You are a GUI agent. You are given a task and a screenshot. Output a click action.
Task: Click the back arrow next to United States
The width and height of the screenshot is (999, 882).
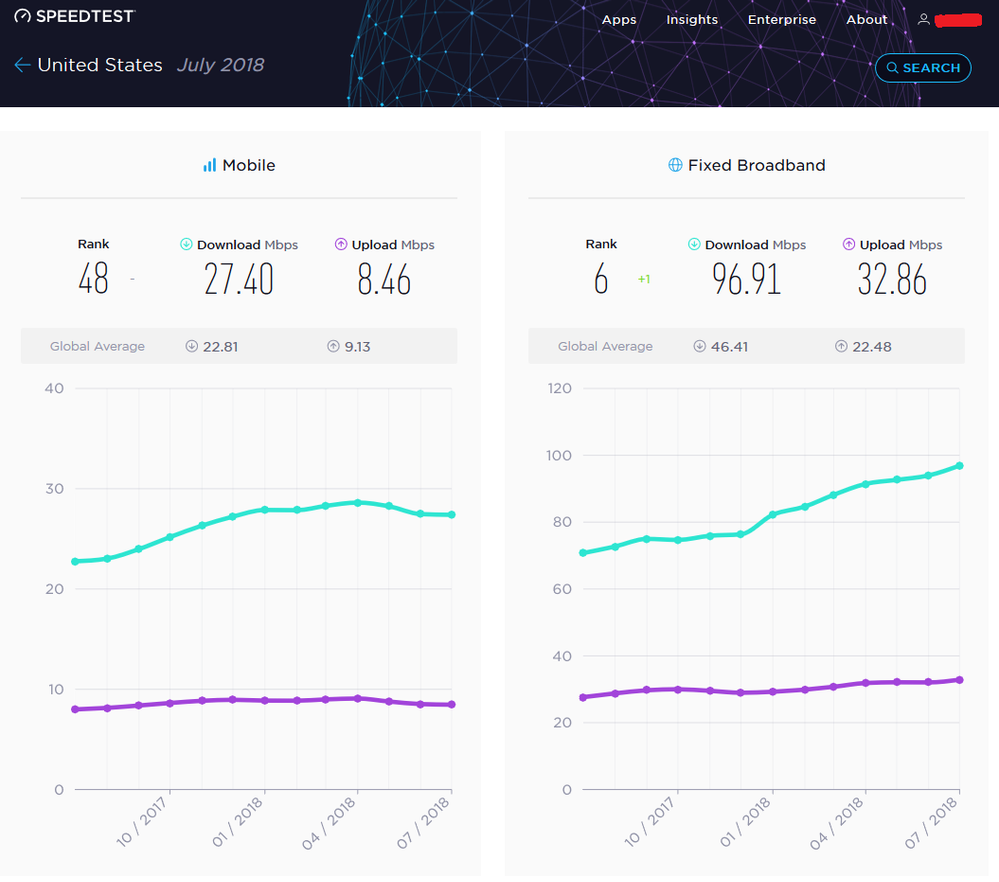point(20,64)
